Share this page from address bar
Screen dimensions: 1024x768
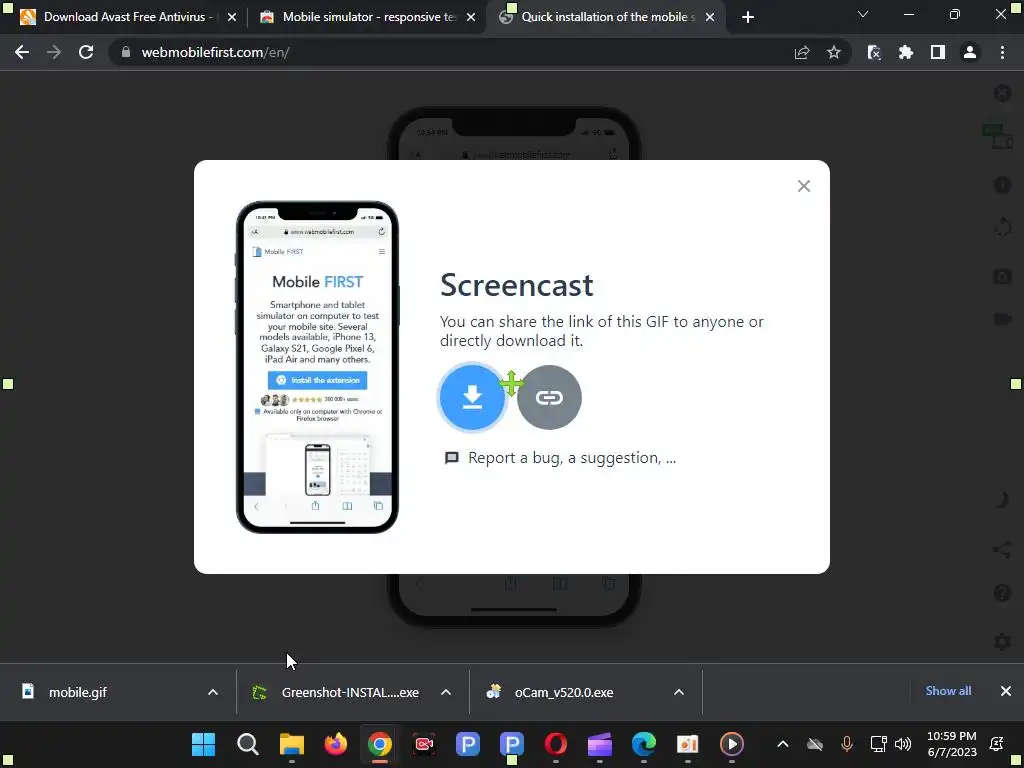click(x=802, y=52)
